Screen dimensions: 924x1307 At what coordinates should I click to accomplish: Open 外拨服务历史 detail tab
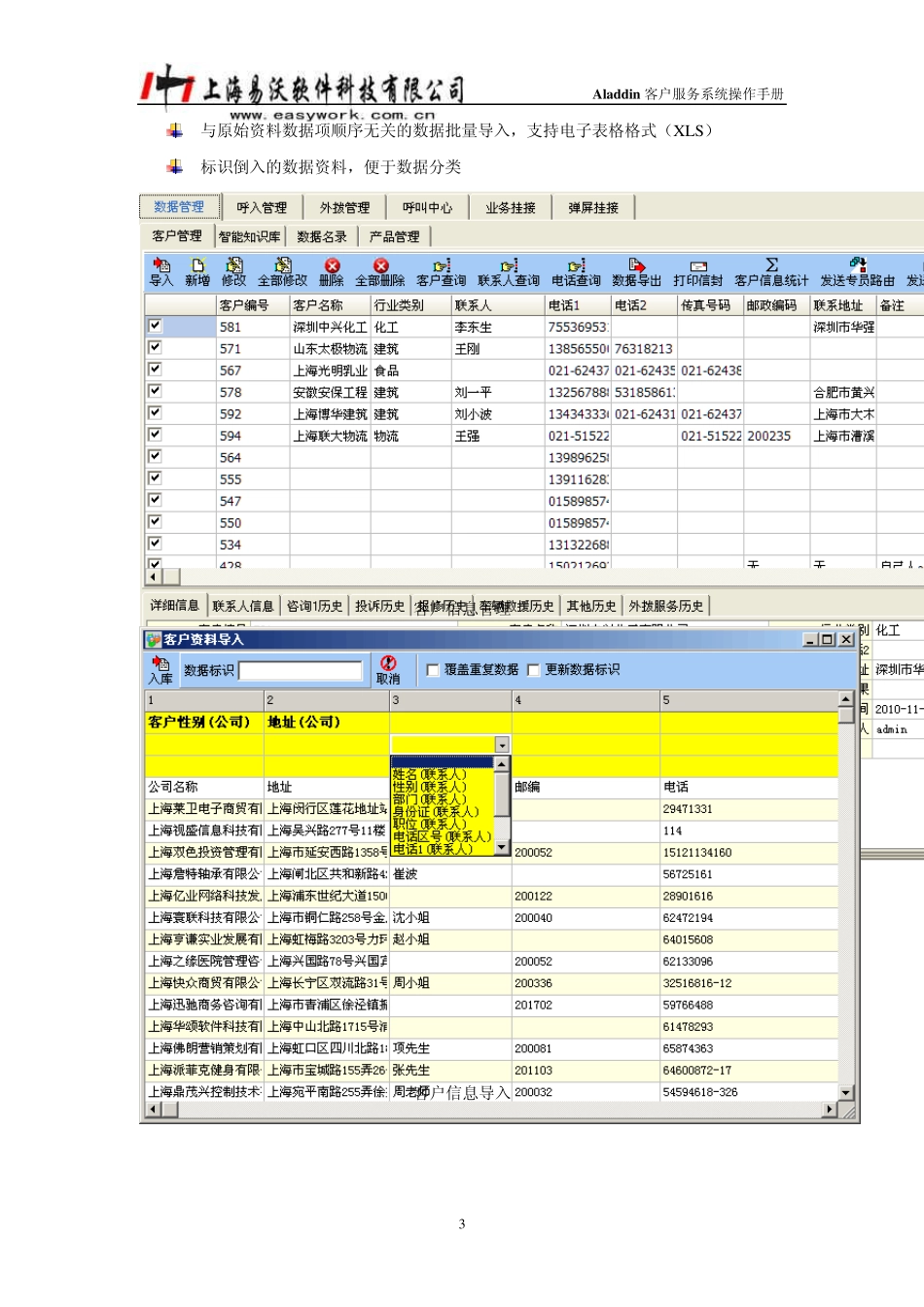pos(665,606)
